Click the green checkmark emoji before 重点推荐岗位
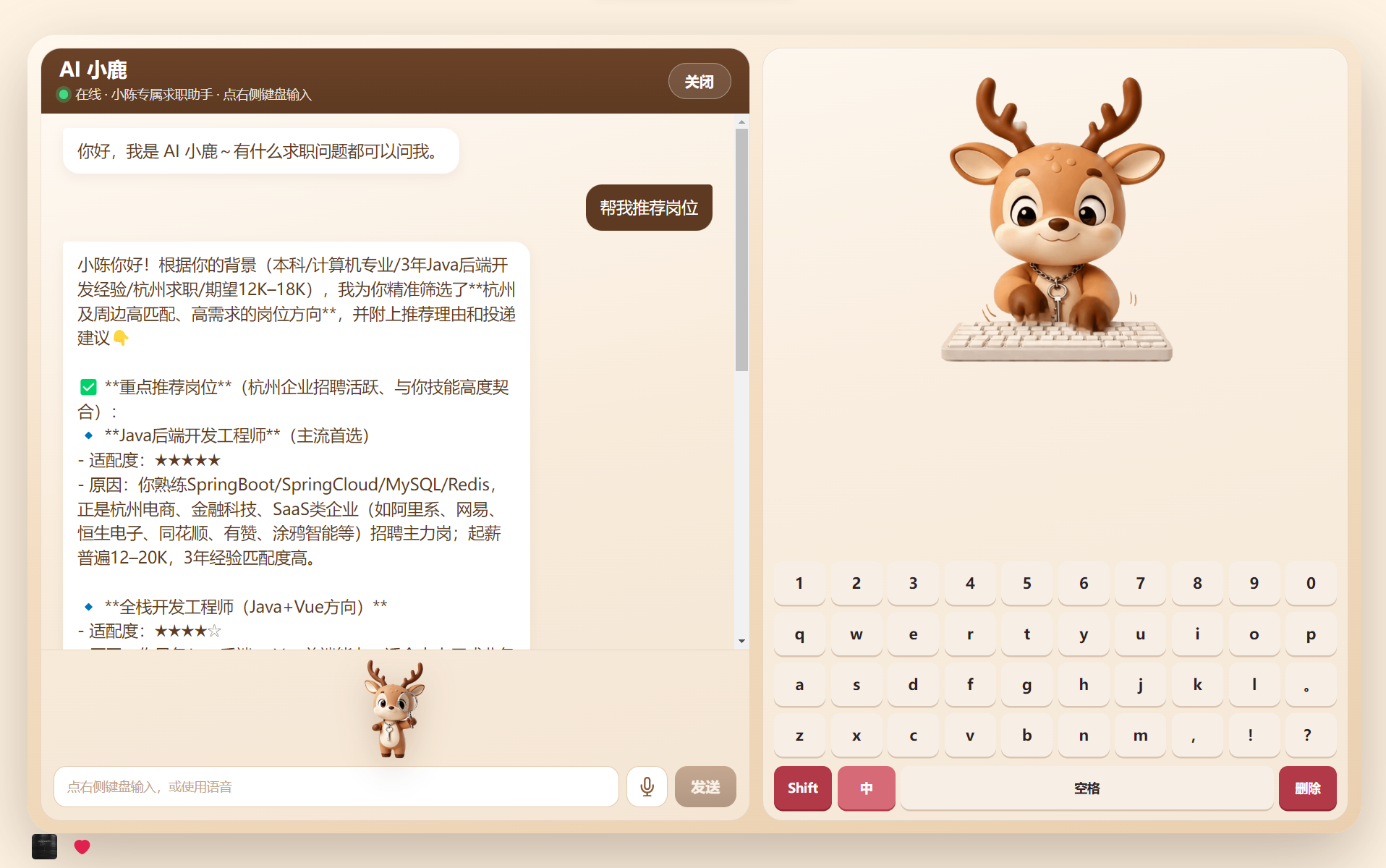The height and width of the screenshot is (868, 1386). click(88, 387)
